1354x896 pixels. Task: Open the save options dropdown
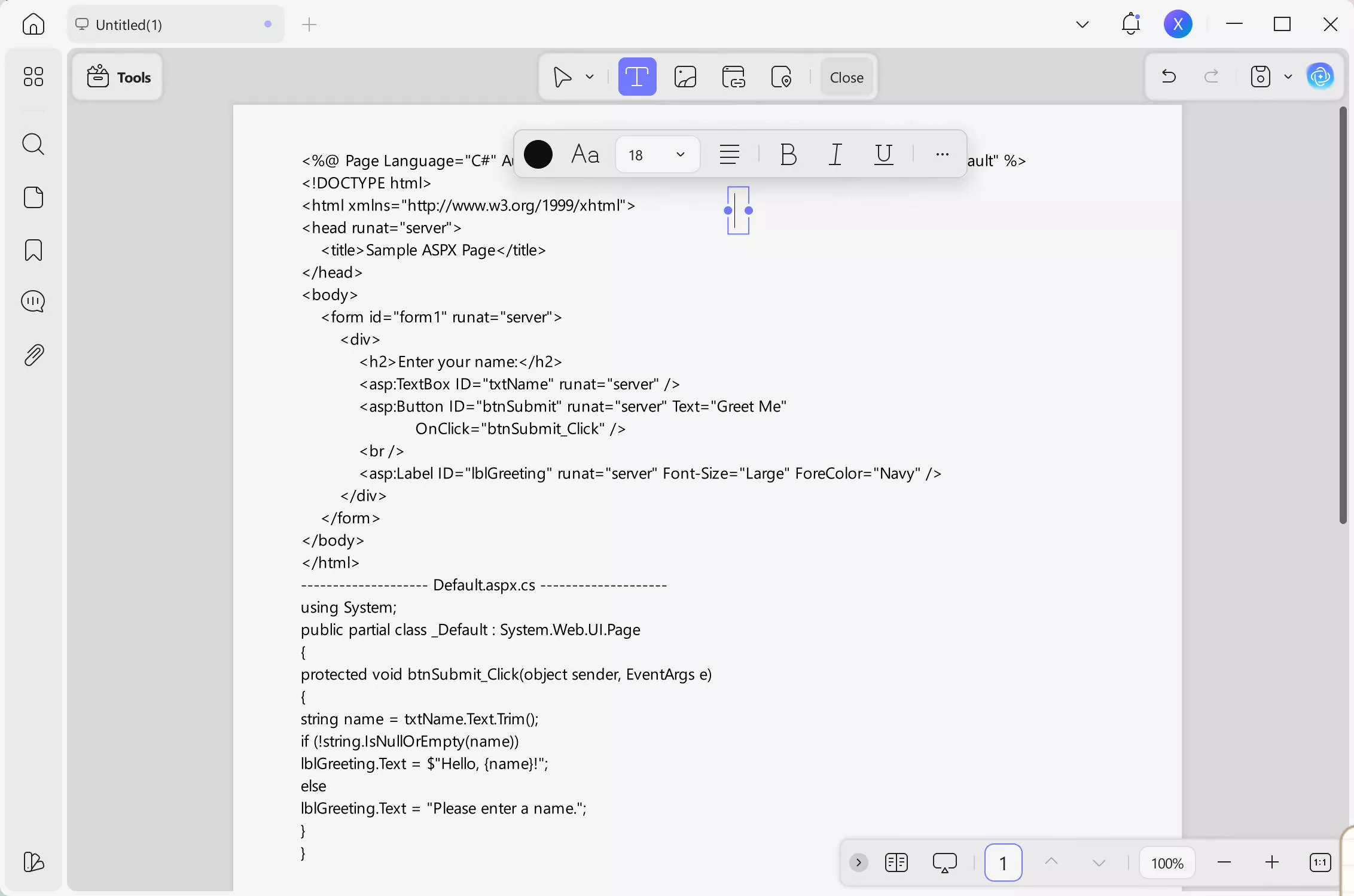[1288, 77]
